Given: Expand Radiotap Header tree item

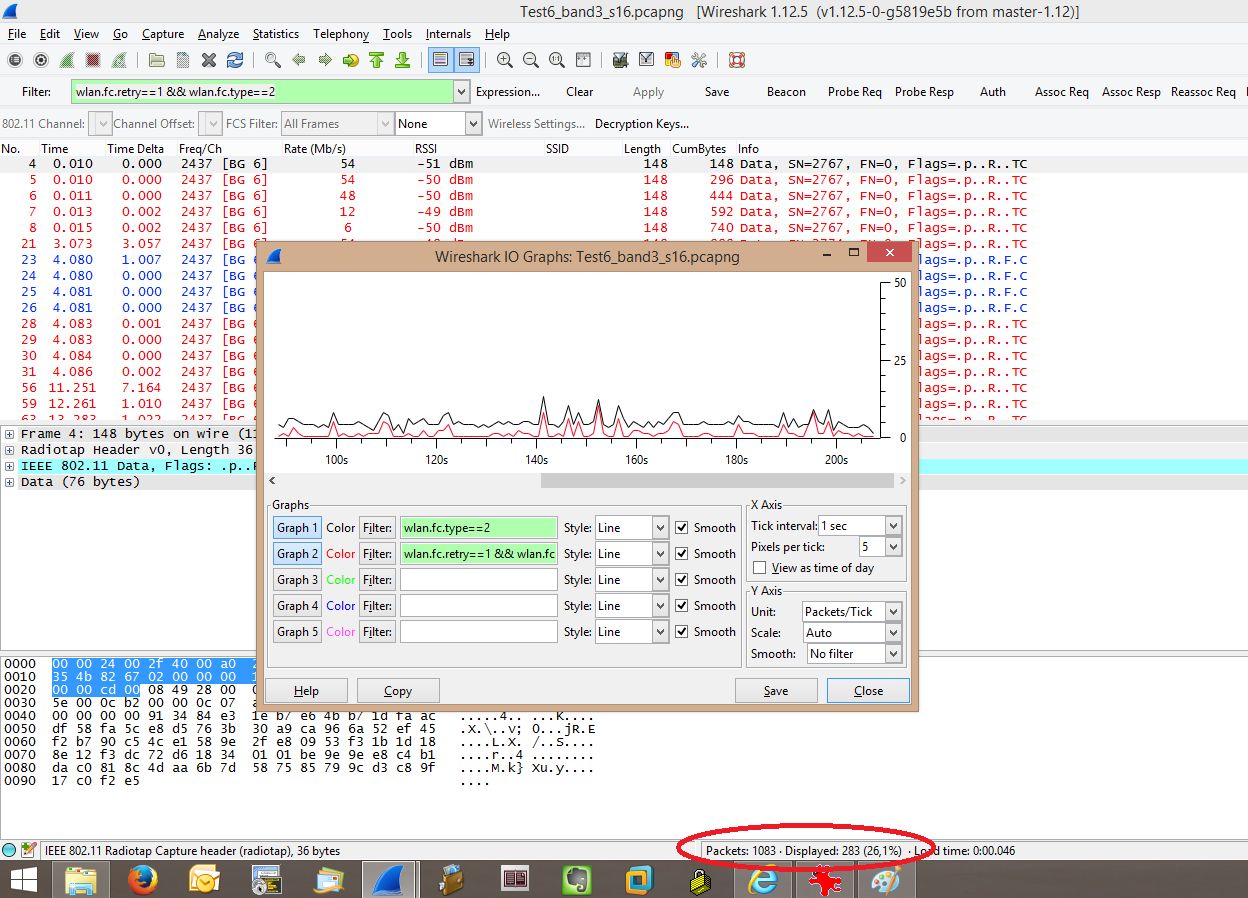Looking at the screenshot, I should (x=9, y=450).
